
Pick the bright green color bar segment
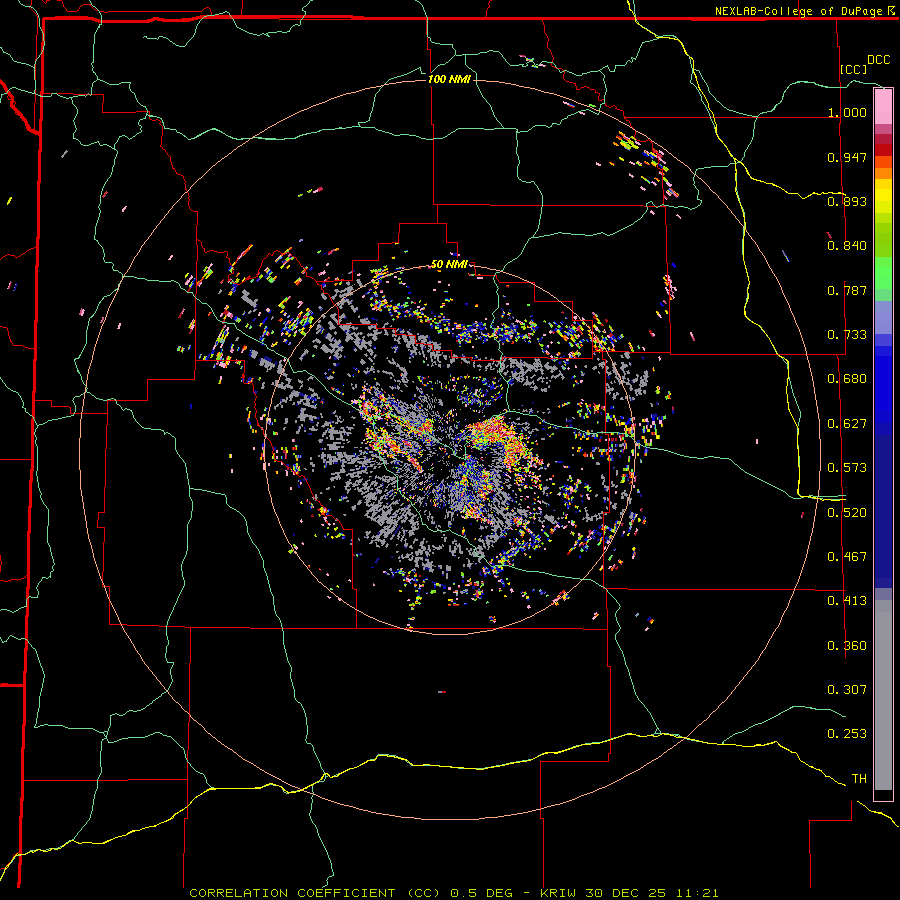[883, 273]
